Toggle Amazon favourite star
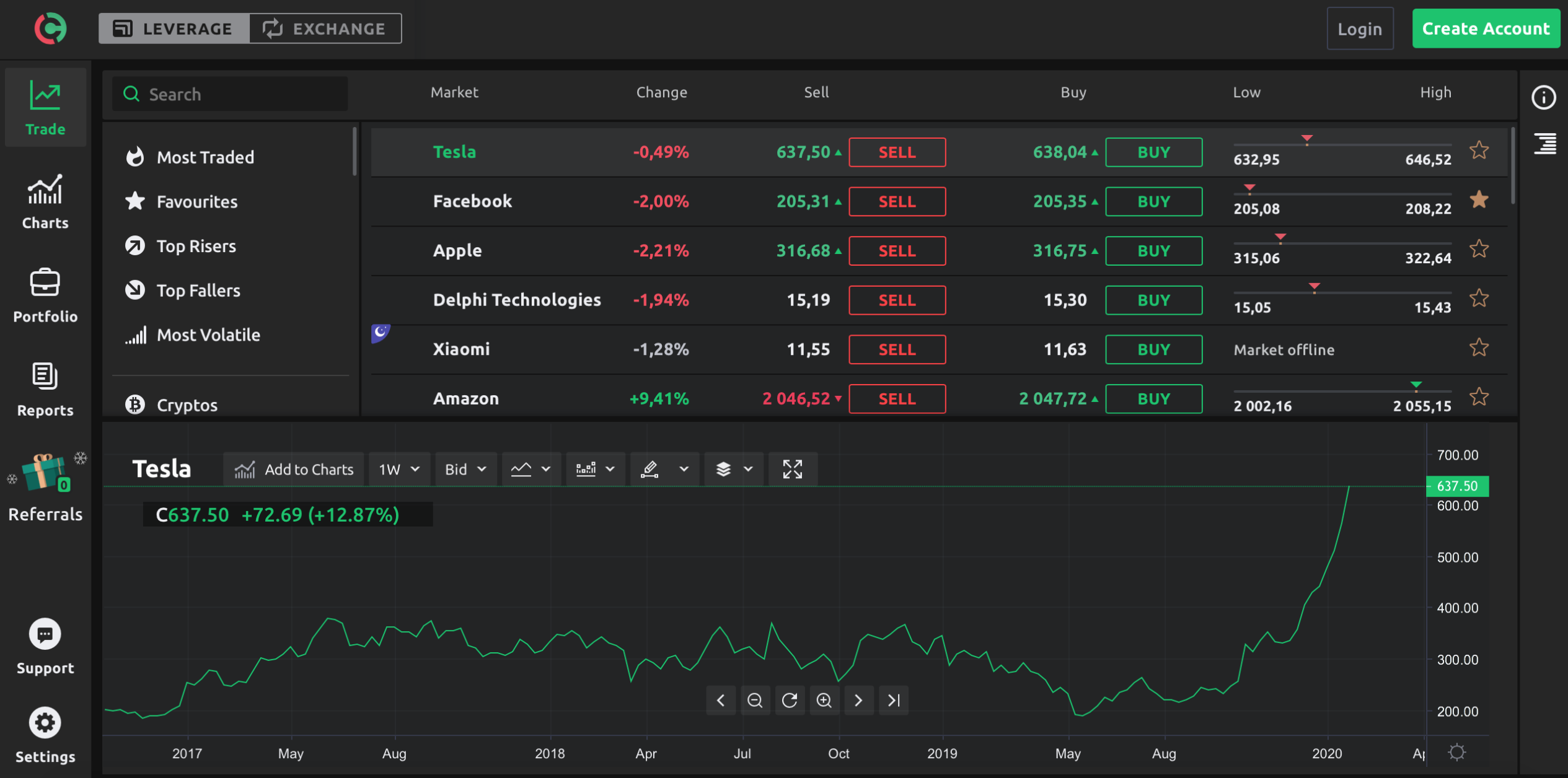The height and width of the screenshot is (778, 1568). [1479, 397]
